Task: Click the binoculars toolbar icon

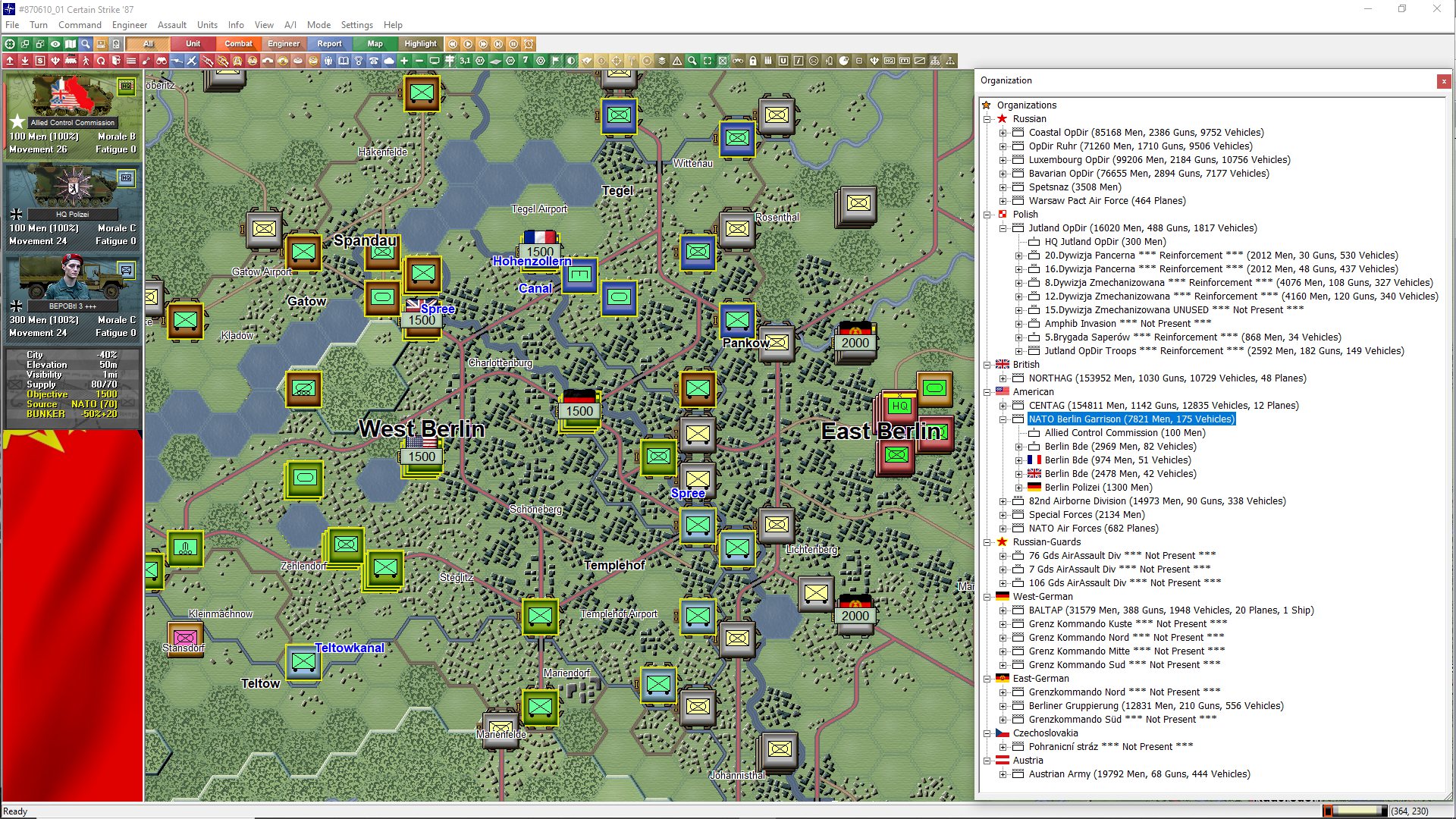Action: click(161, 61)
